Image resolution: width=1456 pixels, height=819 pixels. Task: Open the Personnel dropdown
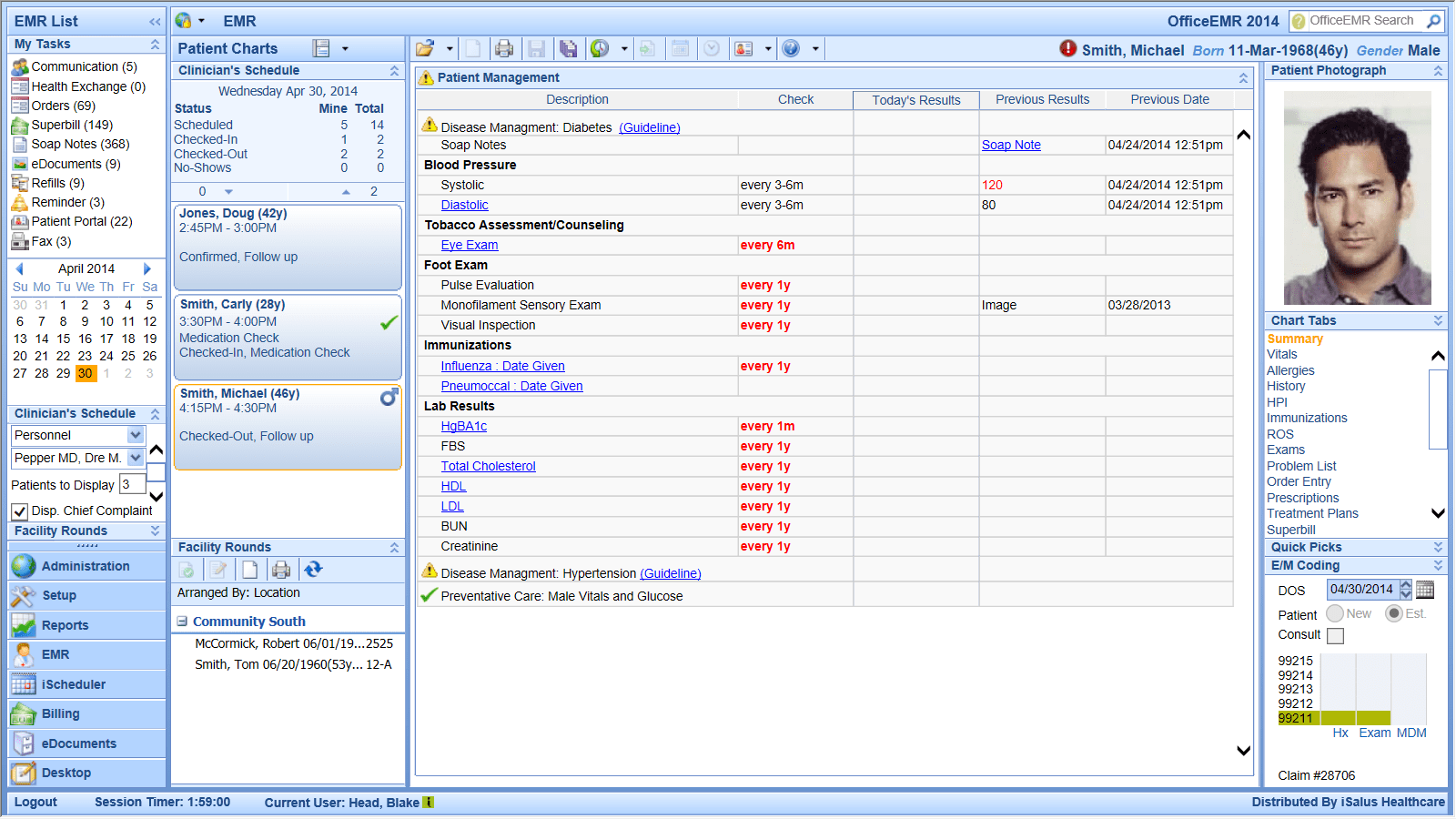pyautogui.click(x=136, y=436)
